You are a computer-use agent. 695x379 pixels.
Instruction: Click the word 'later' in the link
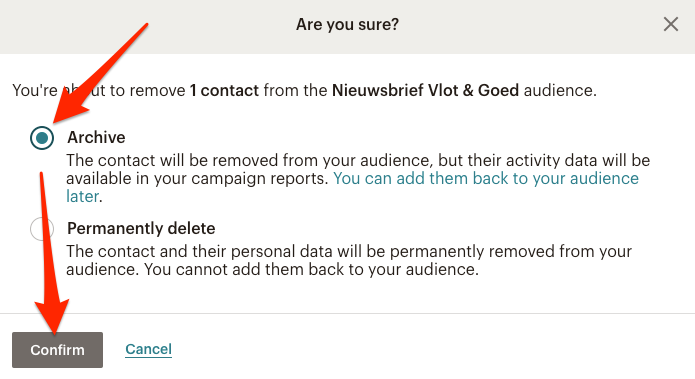point(82,196)
